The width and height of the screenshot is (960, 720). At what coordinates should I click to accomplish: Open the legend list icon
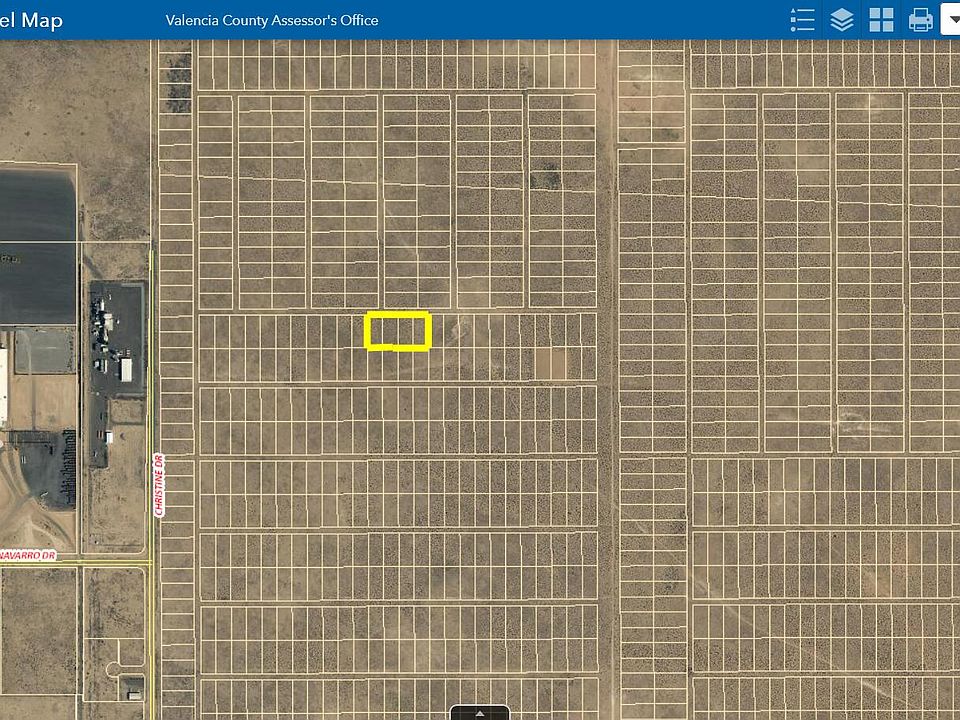(802, 20)
